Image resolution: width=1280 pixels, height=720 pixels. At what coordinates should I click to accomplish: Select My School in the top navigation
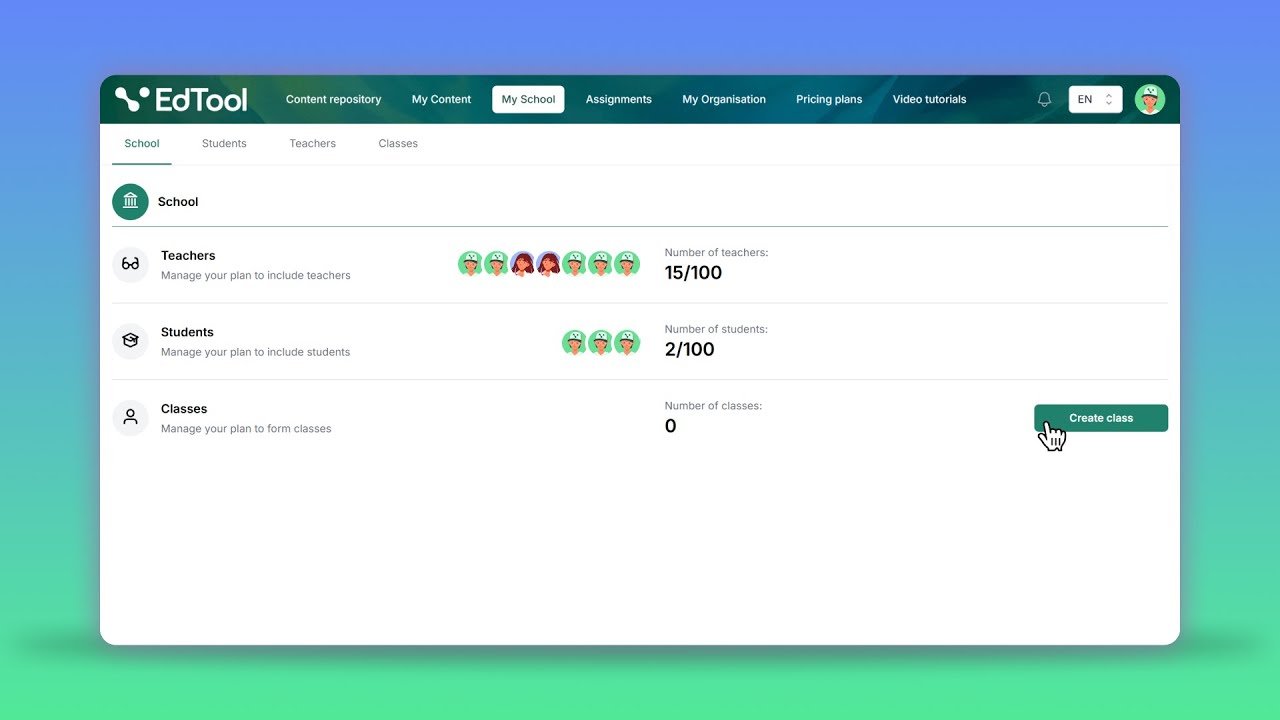coord(528,99)
